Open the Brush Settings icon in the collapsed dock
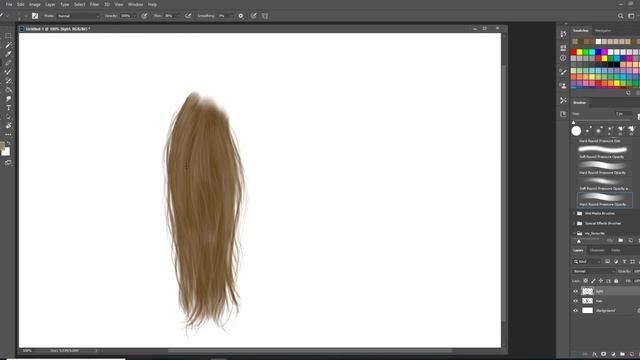This screenshot has height=360, width=640. tap(563, 72)
